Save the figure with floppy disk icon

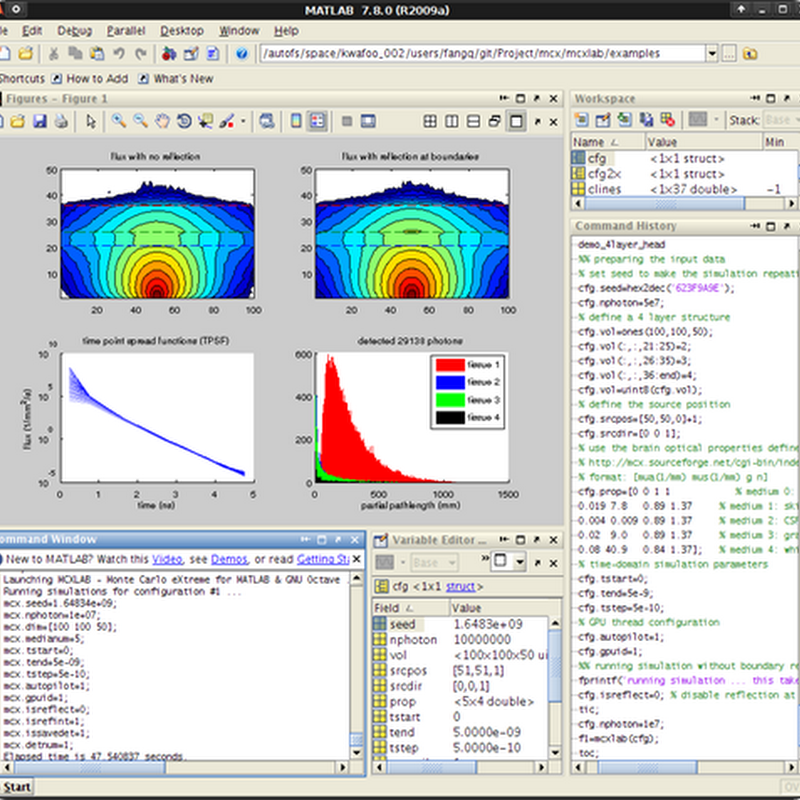(x=40, y=121)
